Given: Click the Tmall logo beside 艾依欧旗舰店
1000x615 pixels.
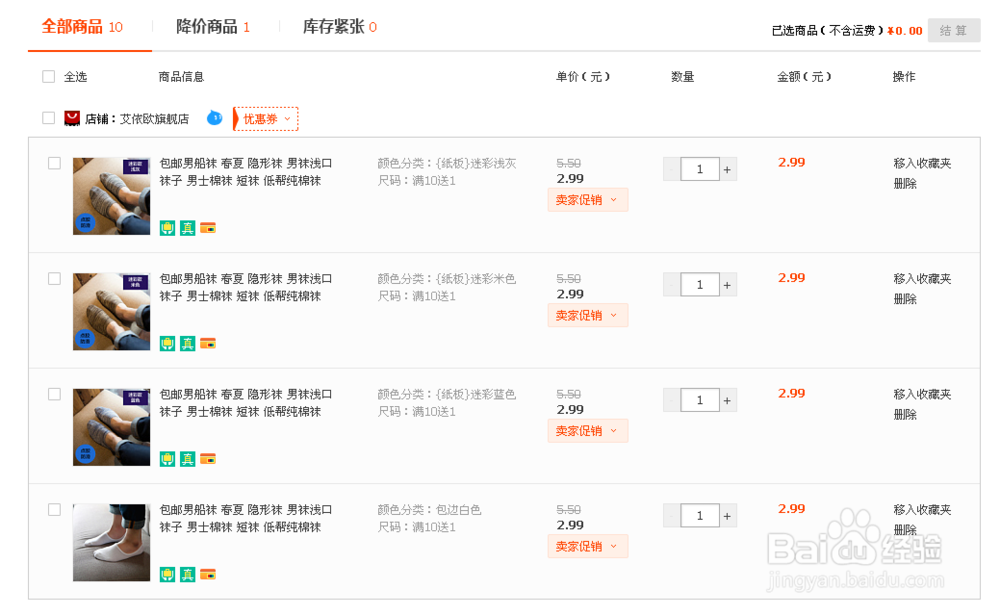Looking at the screenshot, I should click(72, 118).
